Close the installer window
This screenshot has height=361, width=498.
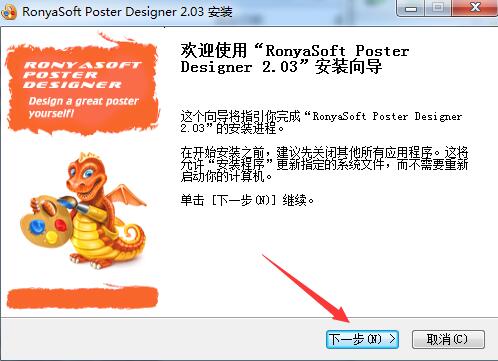(474, 8)
